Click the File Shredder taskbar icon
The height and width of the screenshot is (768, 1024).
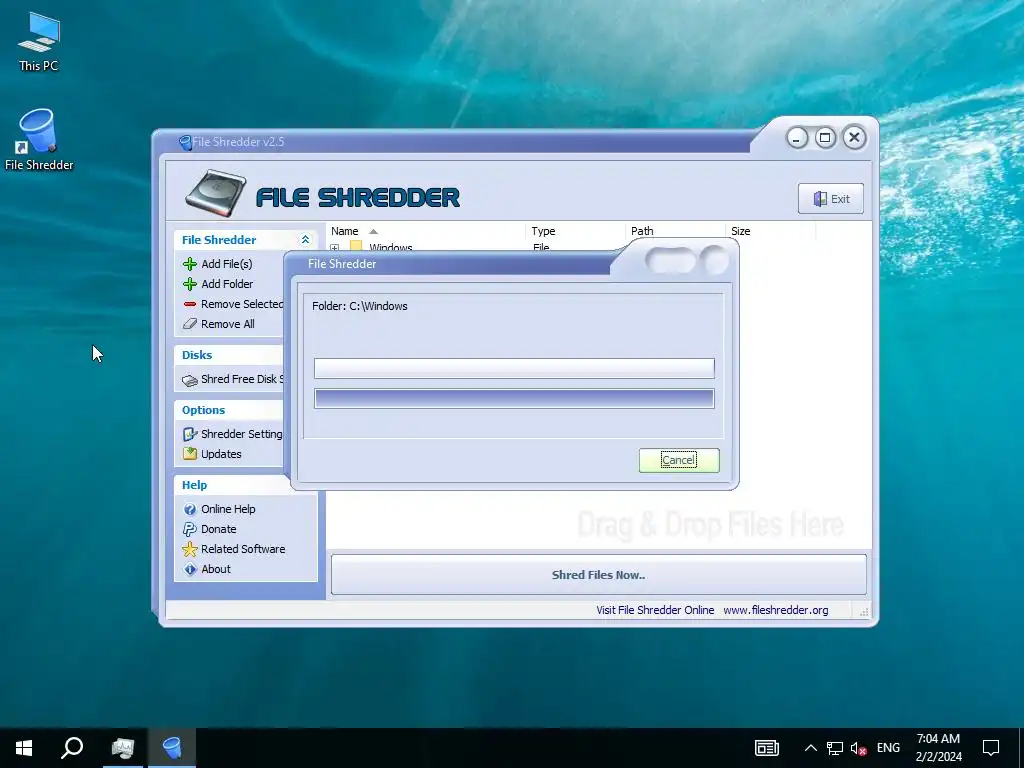[x=172, y=748]
